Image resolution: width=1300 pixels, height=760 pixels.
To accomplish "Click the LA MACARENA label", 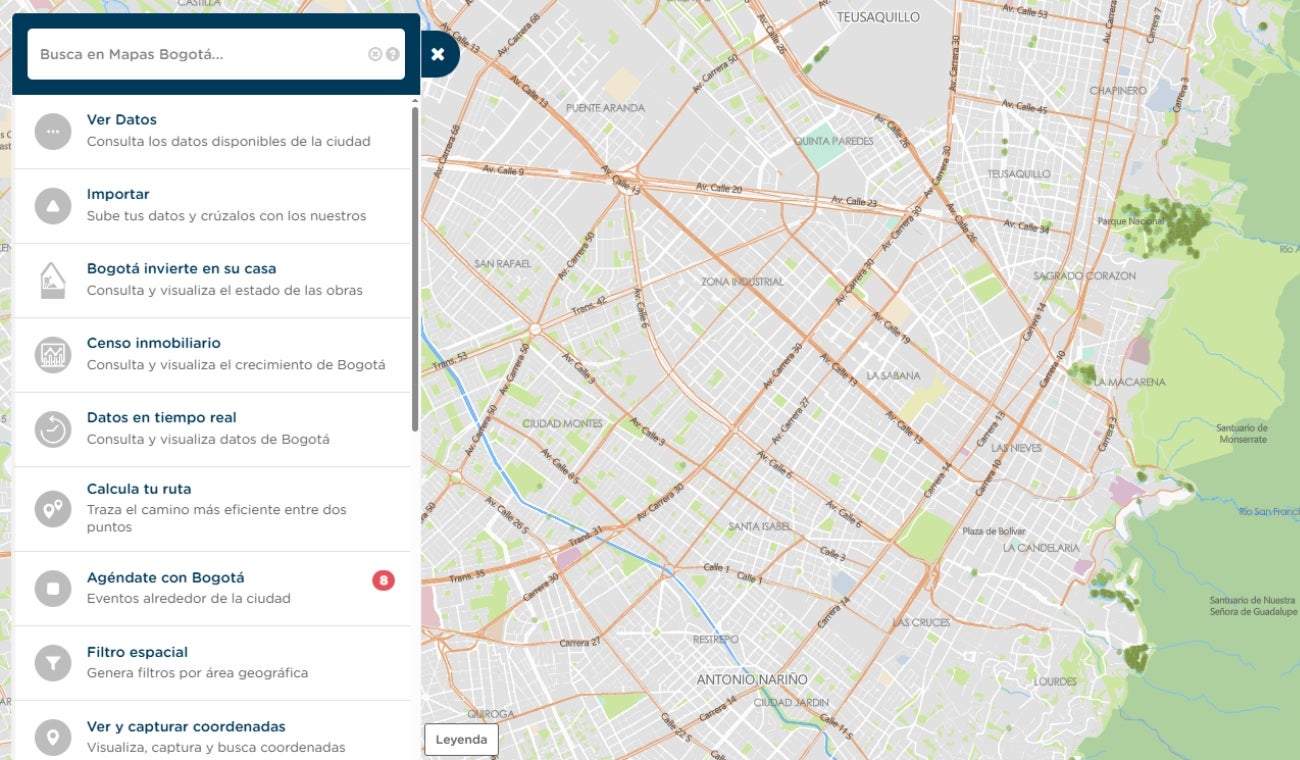I will click(1130, 382).
